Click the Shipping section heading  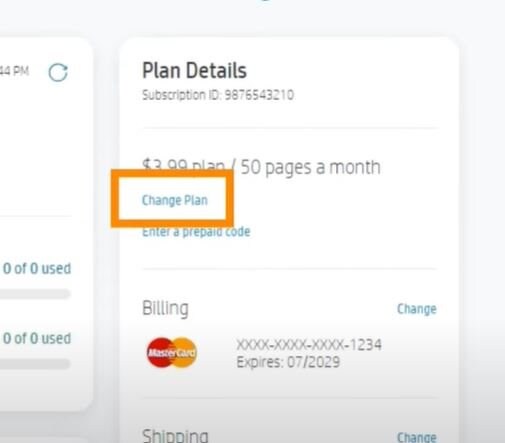pyautogui.click(x=175, y=436)
